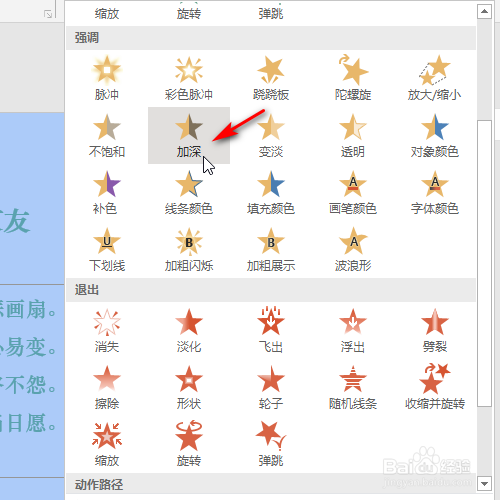Apply the 浮出 float out effect
The width and height of the screenshot is (500, 500).
tap(353, 331)
